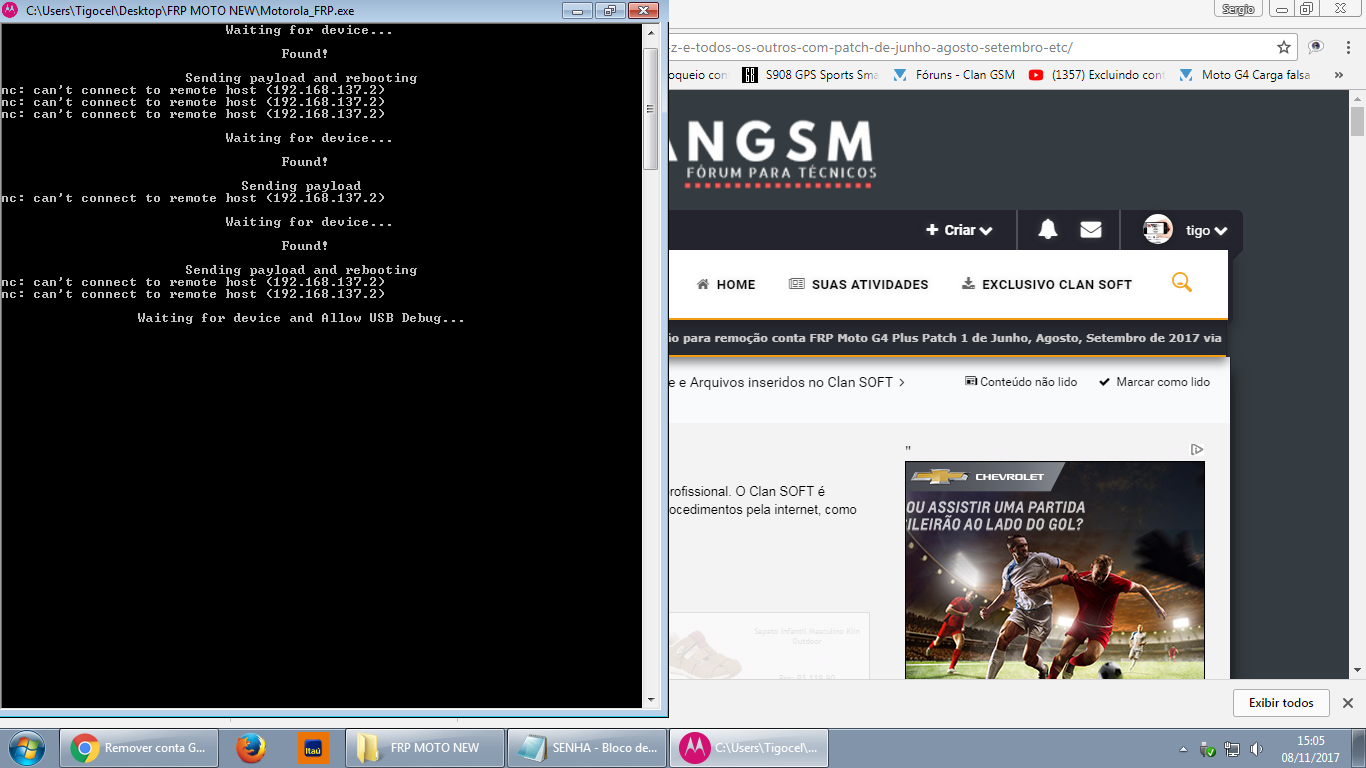Open the chat bubble extension icon in Chrome
The height and width of the screenshot is (768, 1366).
pyautogui.click(x=1316, y=47)
